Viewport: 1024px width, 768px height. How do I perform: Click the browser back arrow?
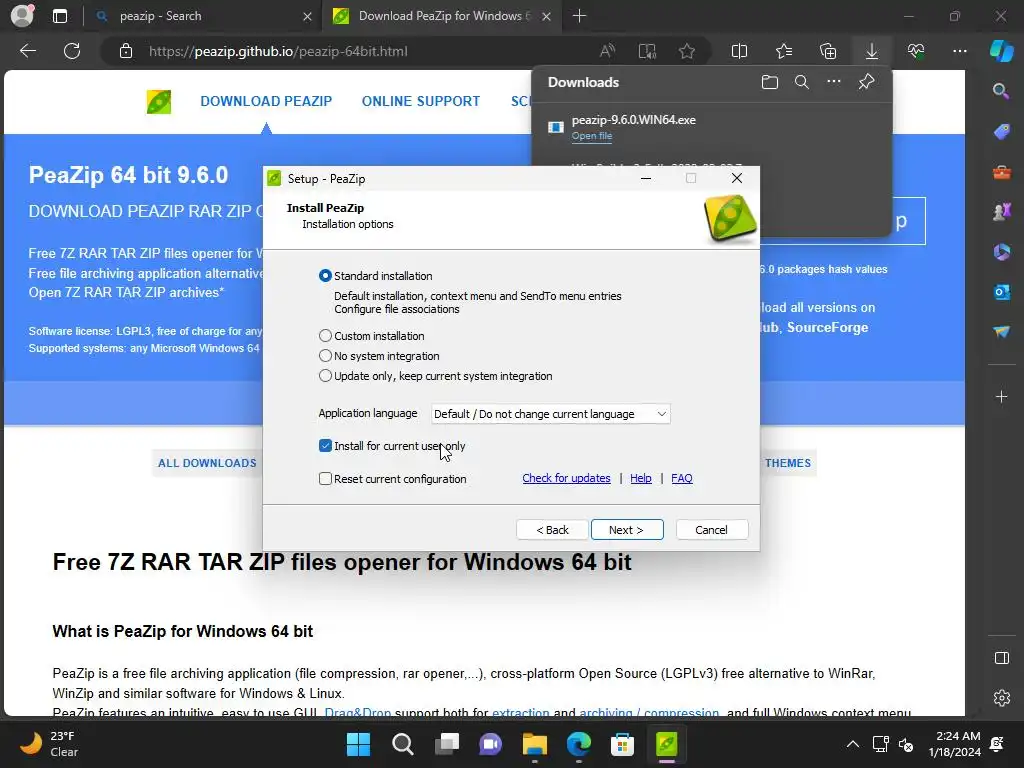[x=28, y=51]
